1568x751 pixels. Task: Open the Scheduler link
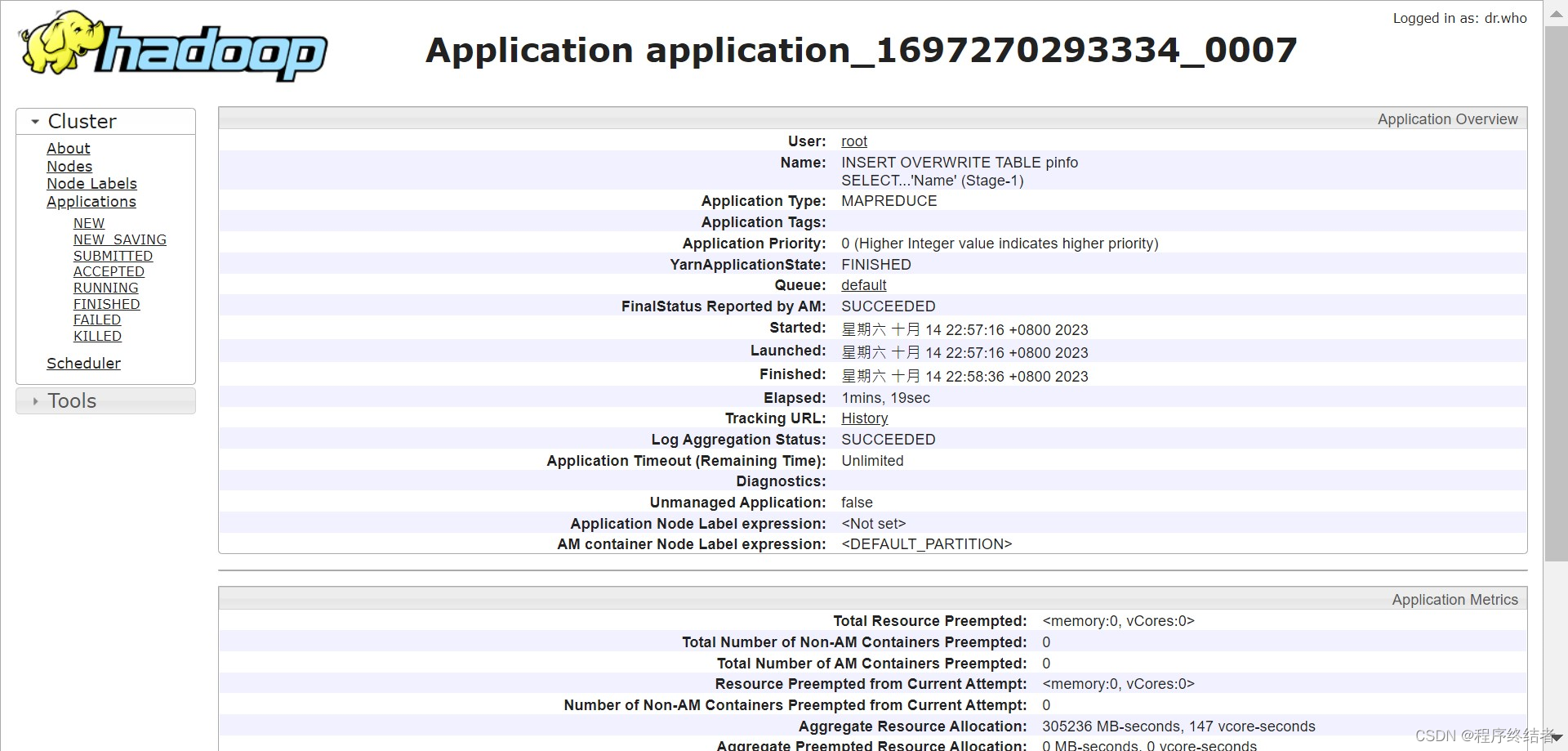coord(83,364)
